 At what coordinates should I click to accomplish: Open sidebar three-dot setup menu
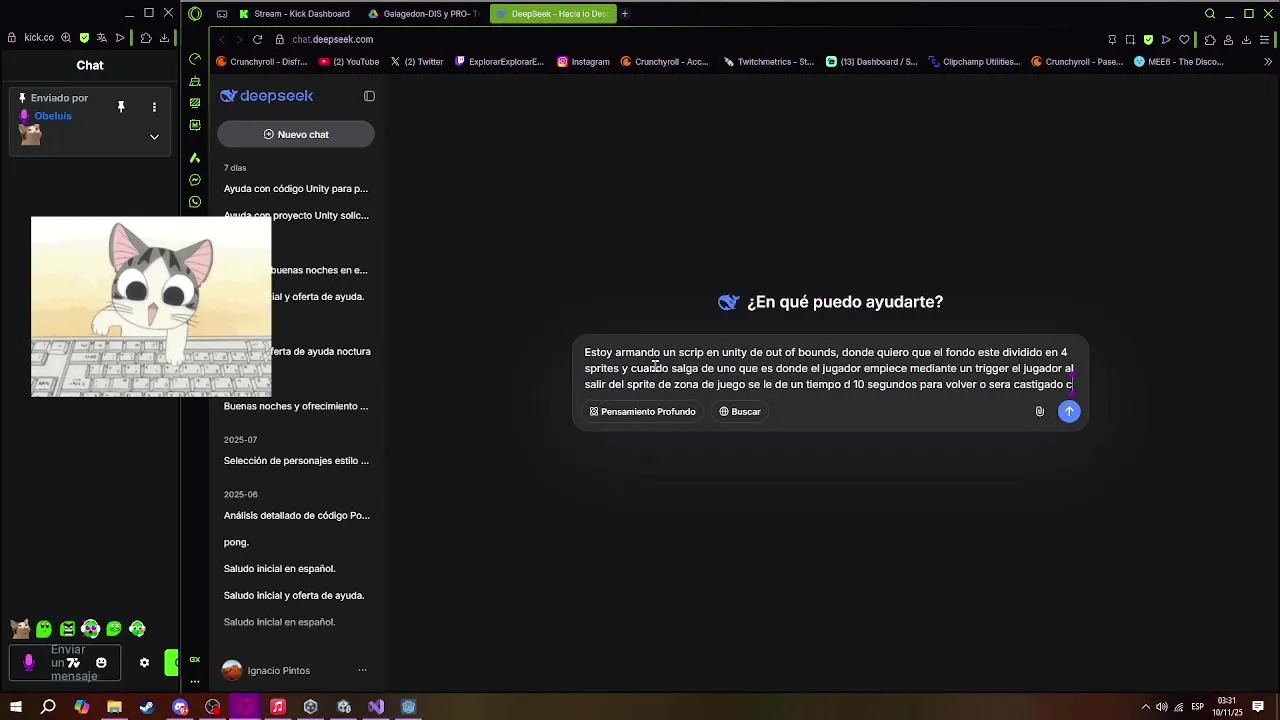[x=195, y=682]
